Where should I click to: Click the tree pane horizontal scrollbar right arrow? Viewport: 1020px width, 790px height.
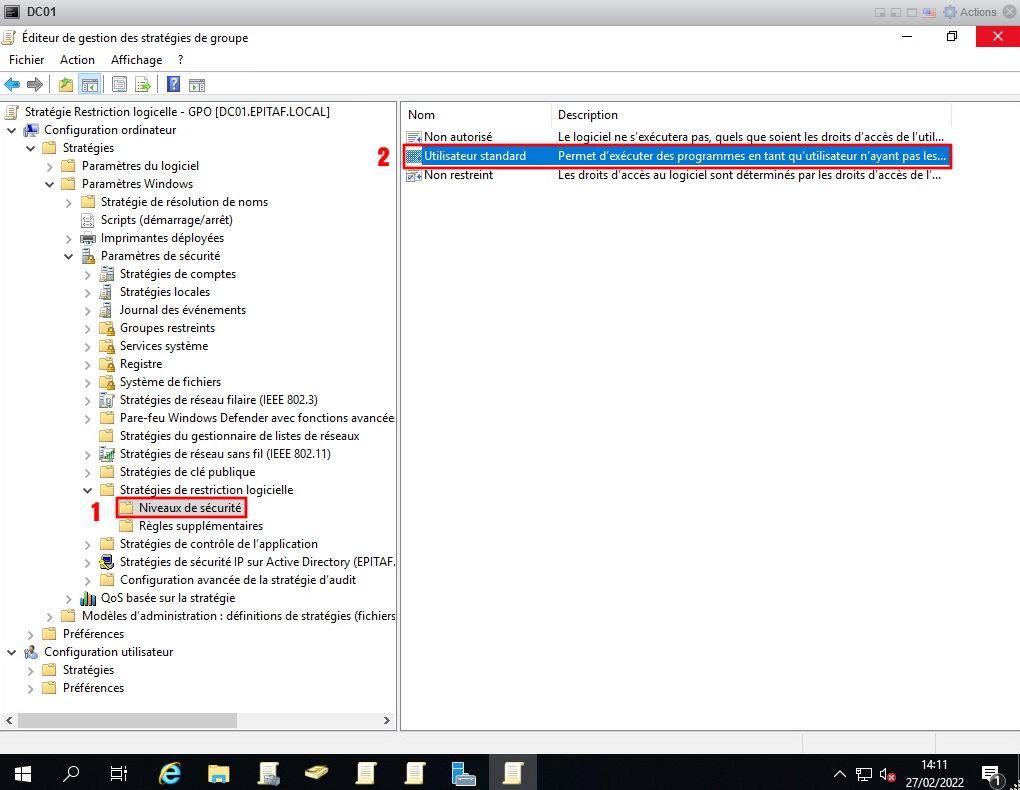tap(388, 720)
